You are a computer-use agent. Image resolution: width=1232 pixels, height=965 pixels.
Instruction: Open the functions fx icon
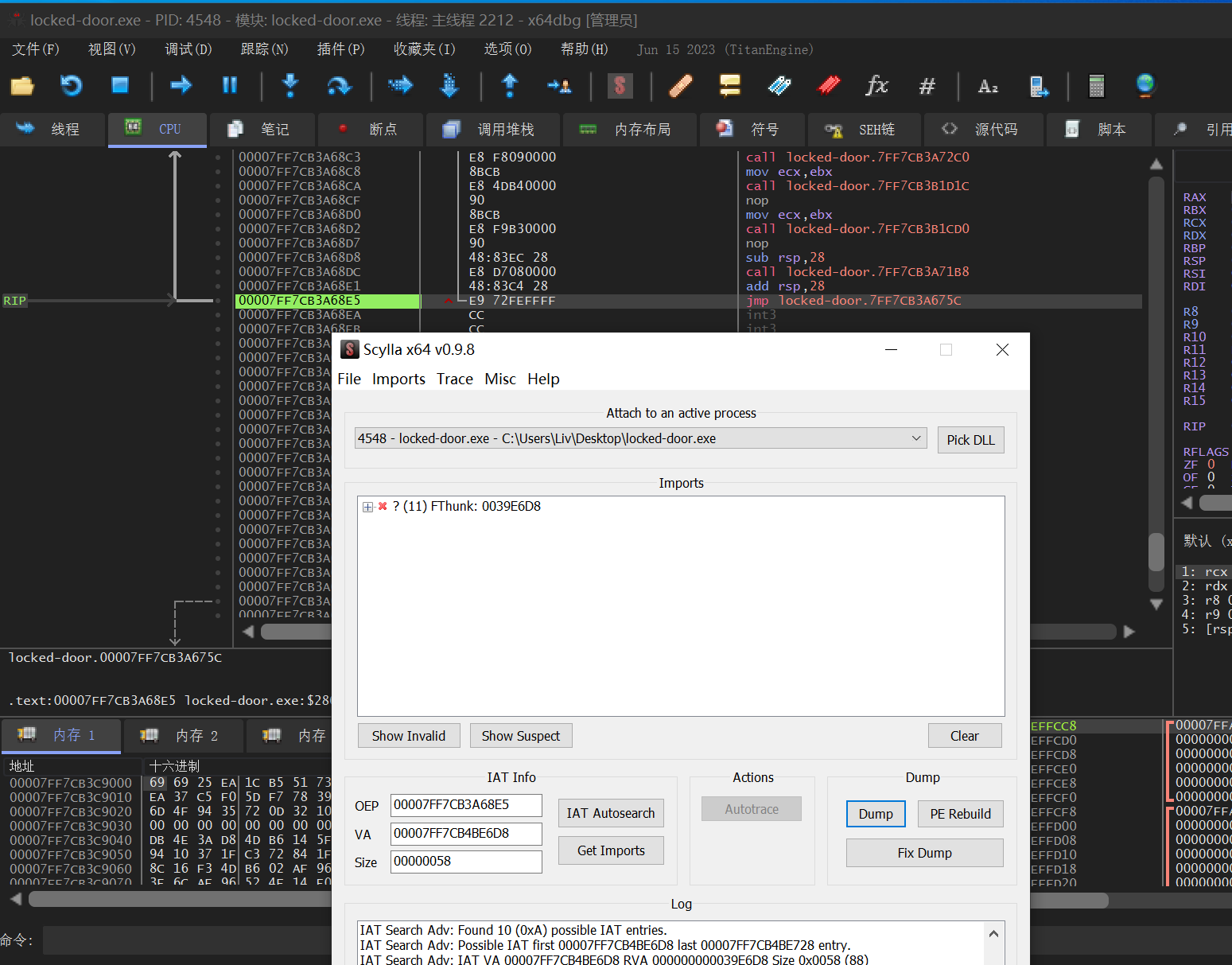pos(877,85)
